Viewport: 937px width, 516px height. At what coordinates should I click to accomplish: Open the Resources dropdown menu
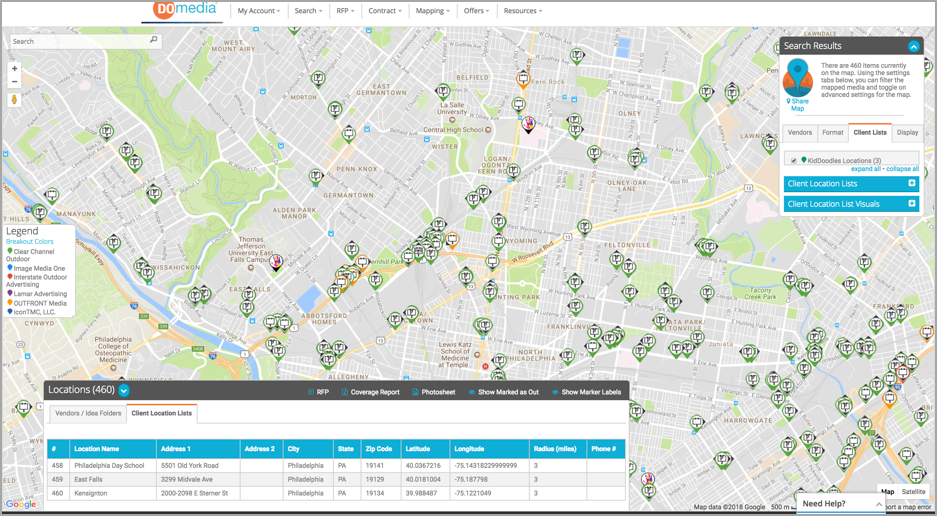pyautogui.click(x=523, y=11)
